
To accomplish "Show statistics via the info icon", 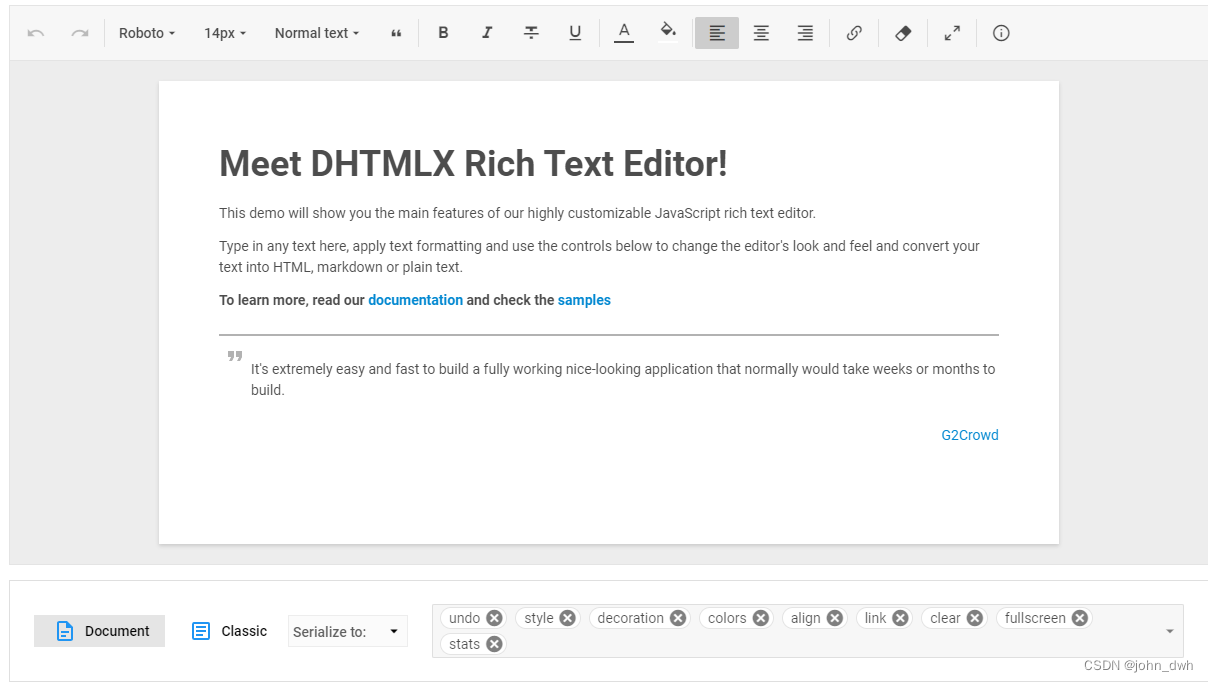I will click(1001, 33).
